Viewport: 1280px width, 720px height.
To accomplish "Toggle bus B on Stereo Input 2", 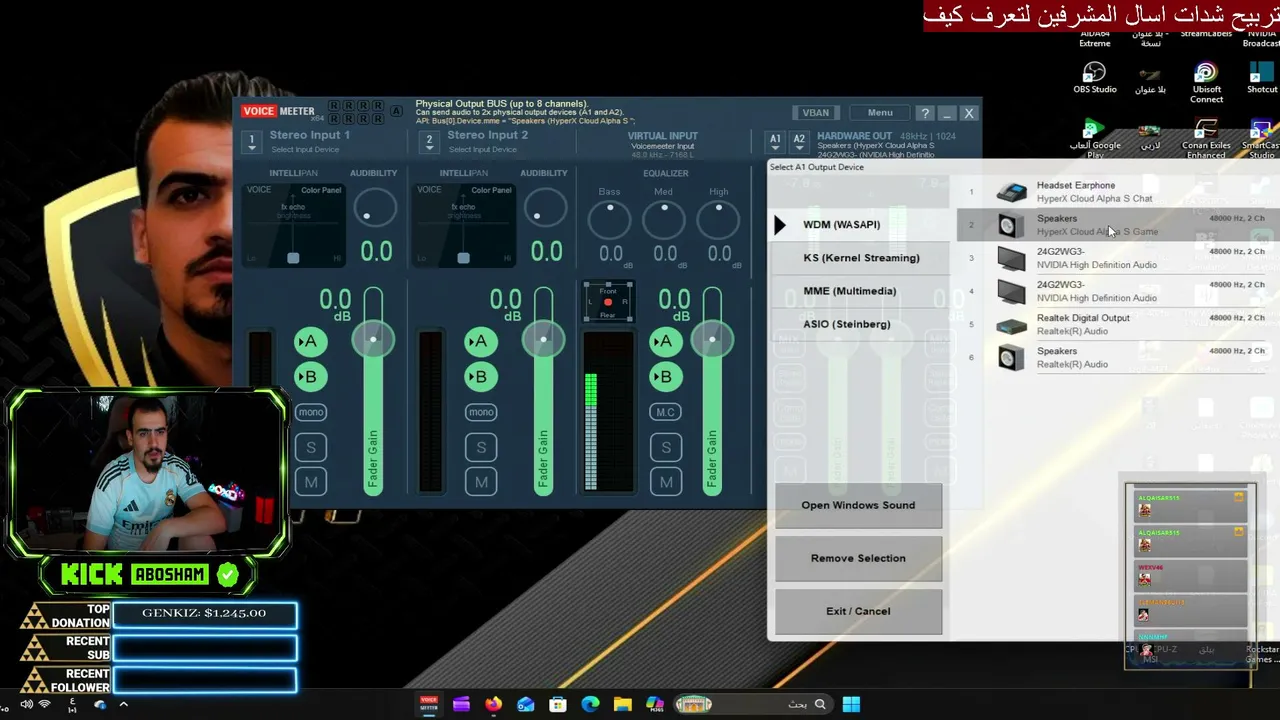I will 481,377.
